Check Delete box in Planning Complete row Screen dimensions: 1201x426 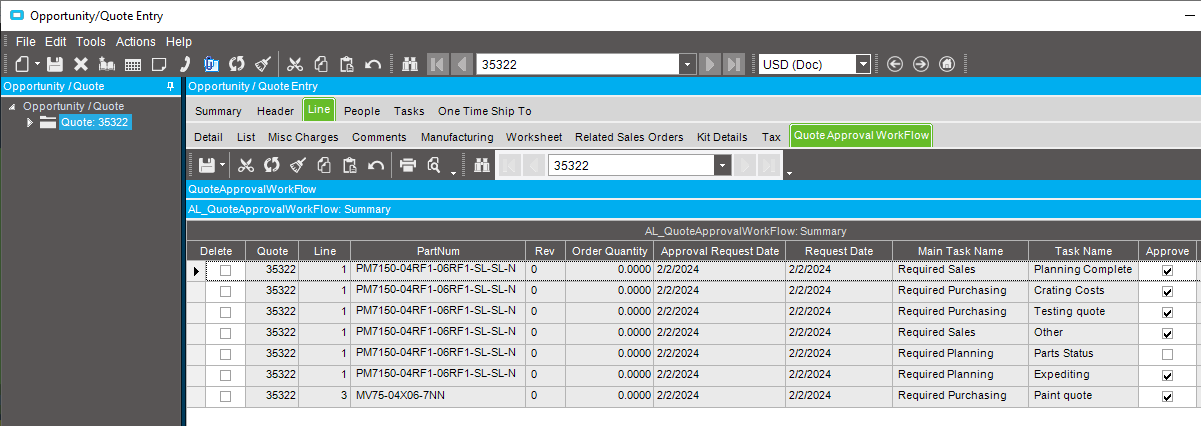(225, 271)
